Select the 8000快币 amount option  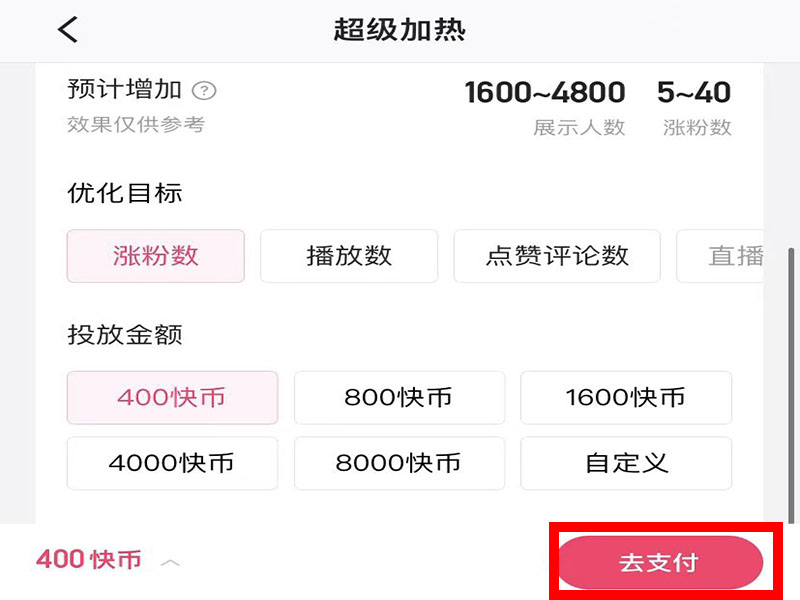coord(399,463)
